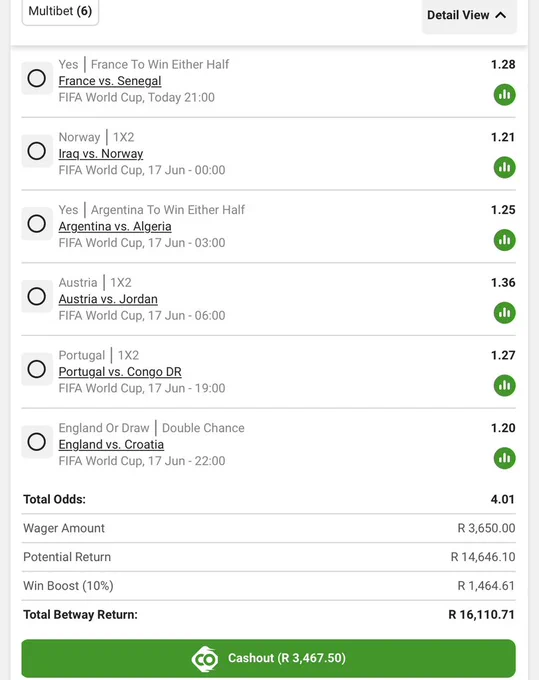Select radio circle for Argentina vs. Algeria
Viewport: 539px width, 680px height.
click(x=37, y=224)
